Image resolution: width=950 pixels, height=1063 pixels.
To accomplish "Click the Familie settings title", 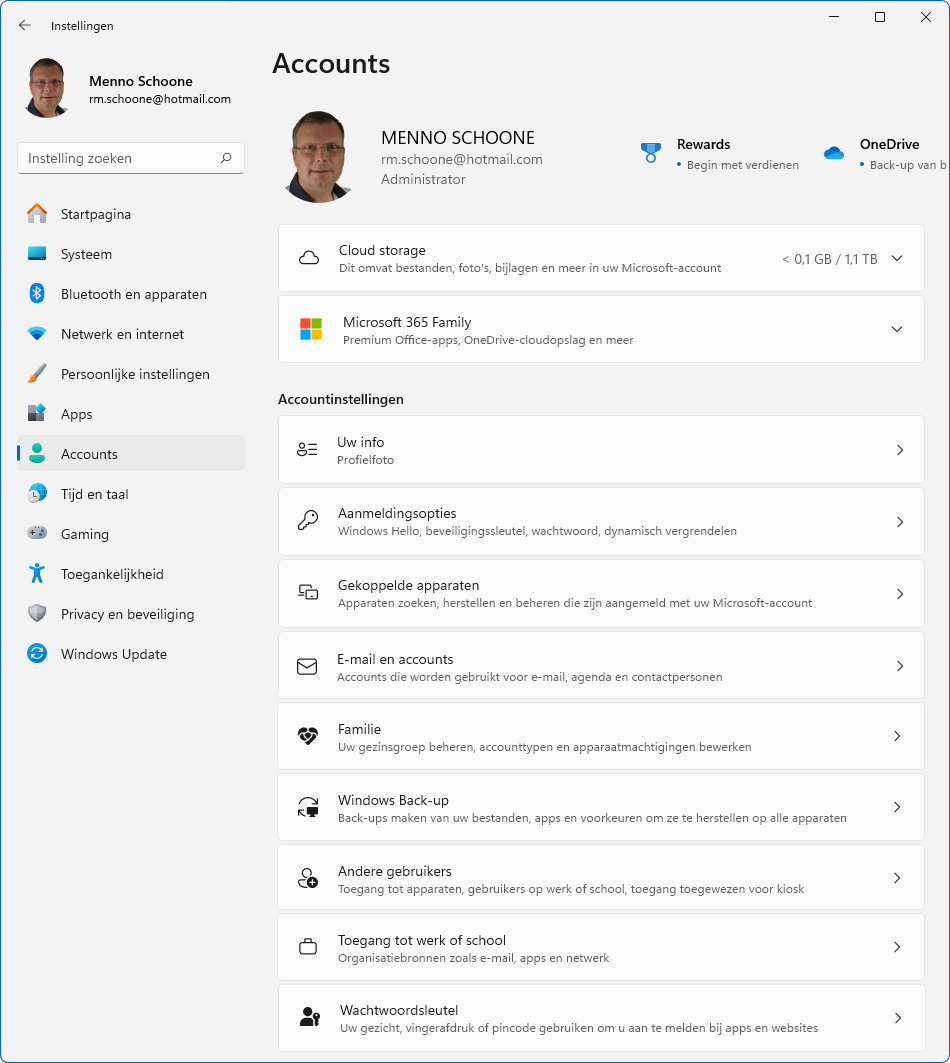I will [359, 729].
